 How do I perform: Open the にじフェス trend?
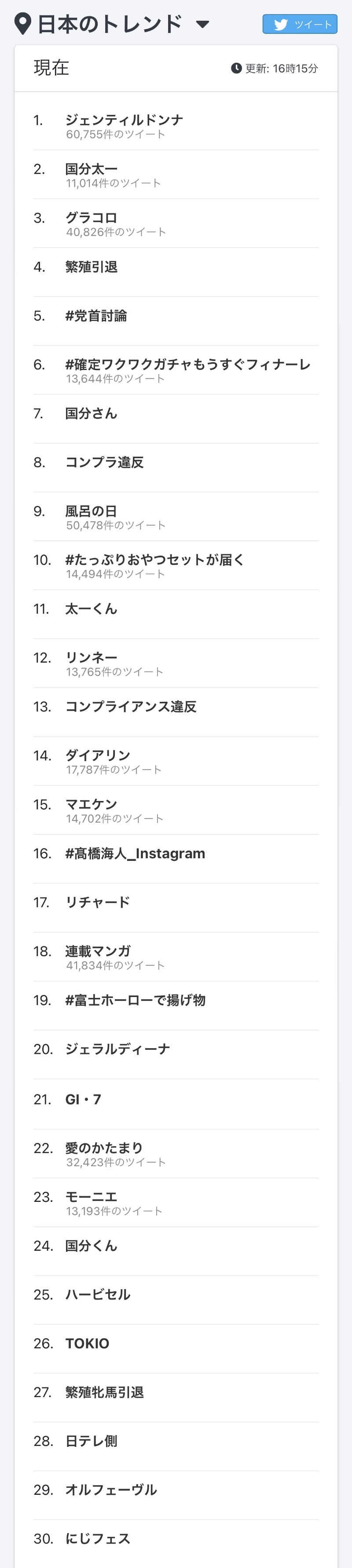(x=98, y=1538)
